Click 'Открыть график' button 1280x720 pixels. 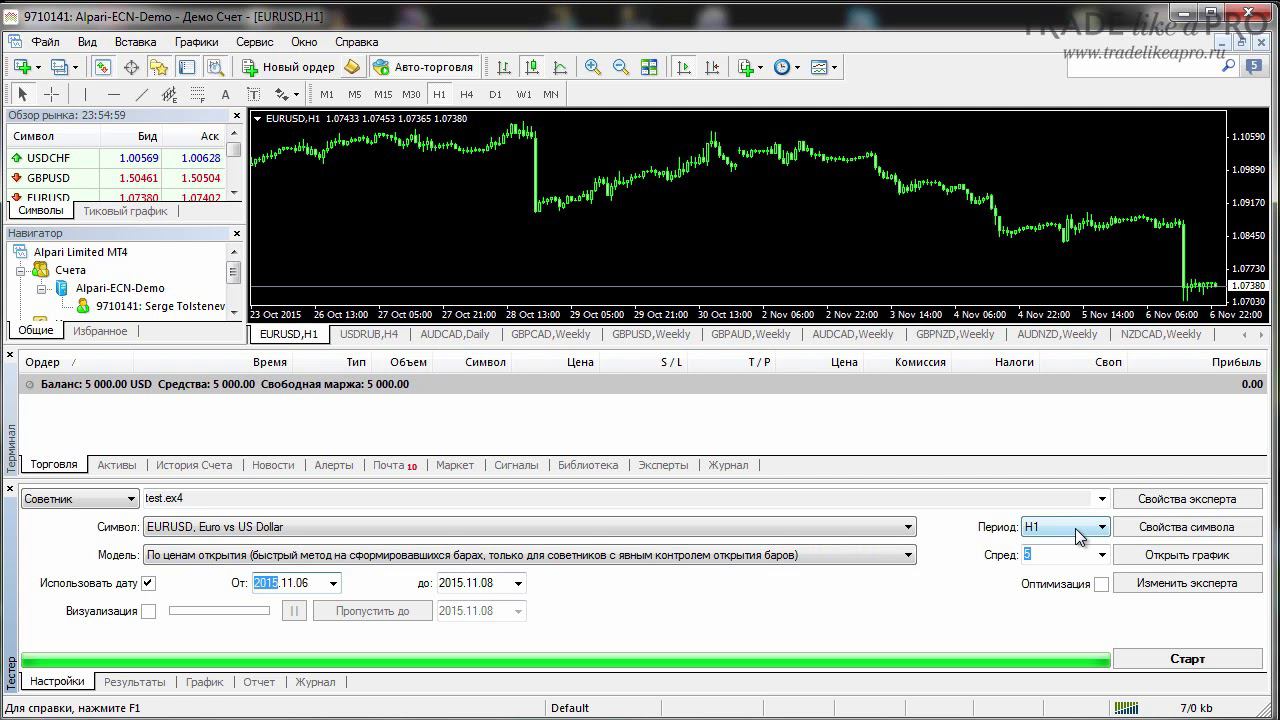(x=1187, y=555)
